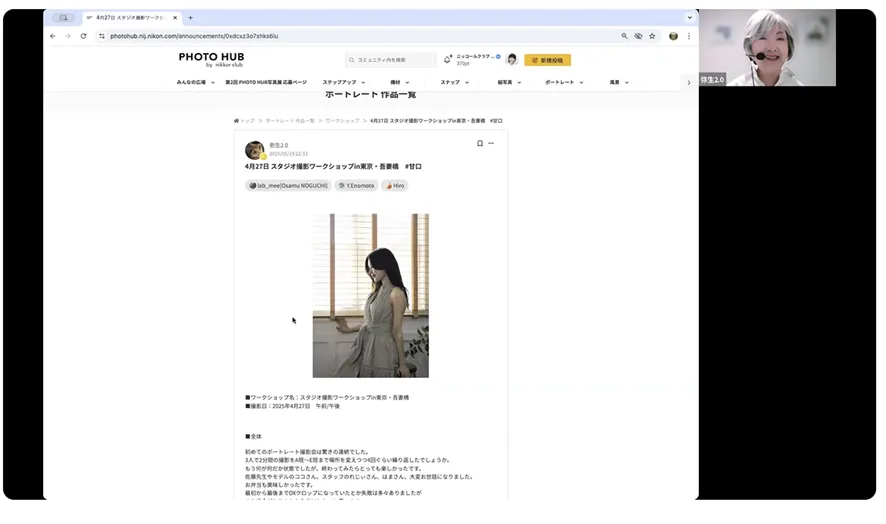Expand the みんなの広場 menu
Screen dimensions: 886x524
(x=196, y=83)
